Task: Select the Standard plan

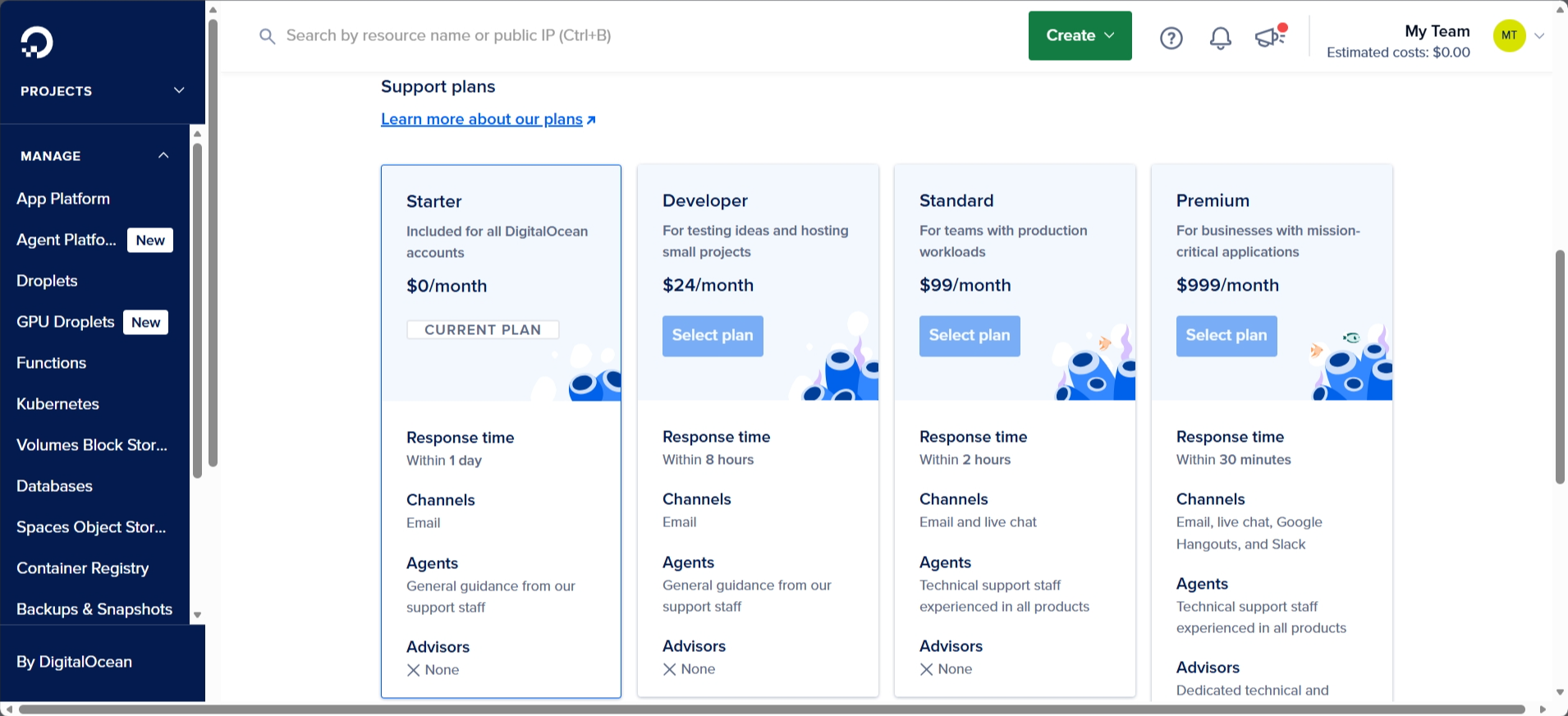Action: point(970,336)
